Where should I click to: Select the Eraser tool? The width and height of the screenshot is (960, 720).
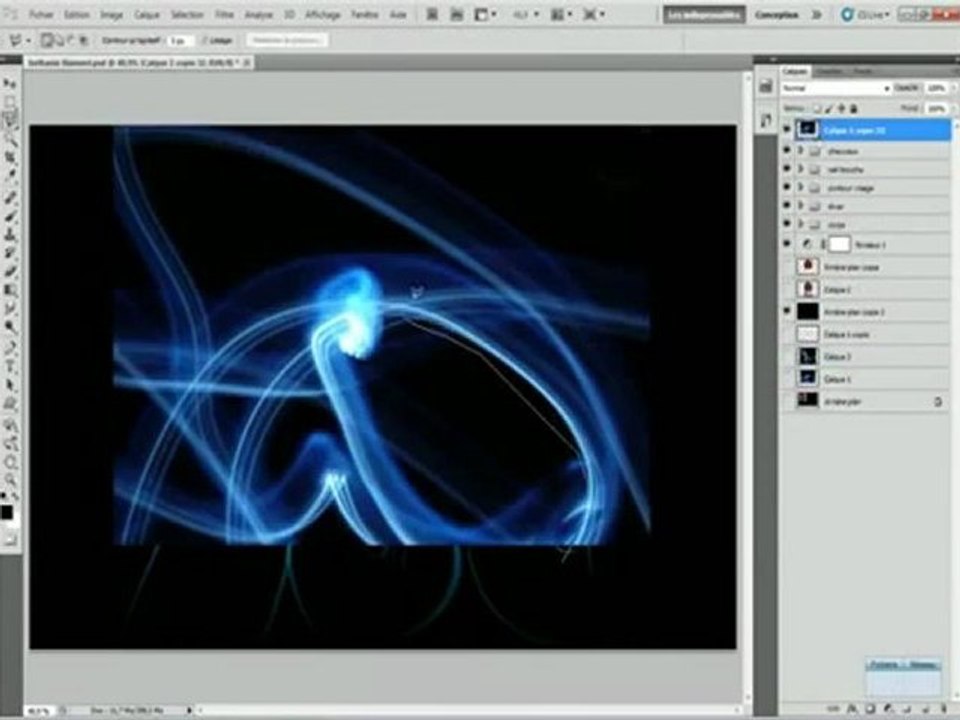point(10,271)
